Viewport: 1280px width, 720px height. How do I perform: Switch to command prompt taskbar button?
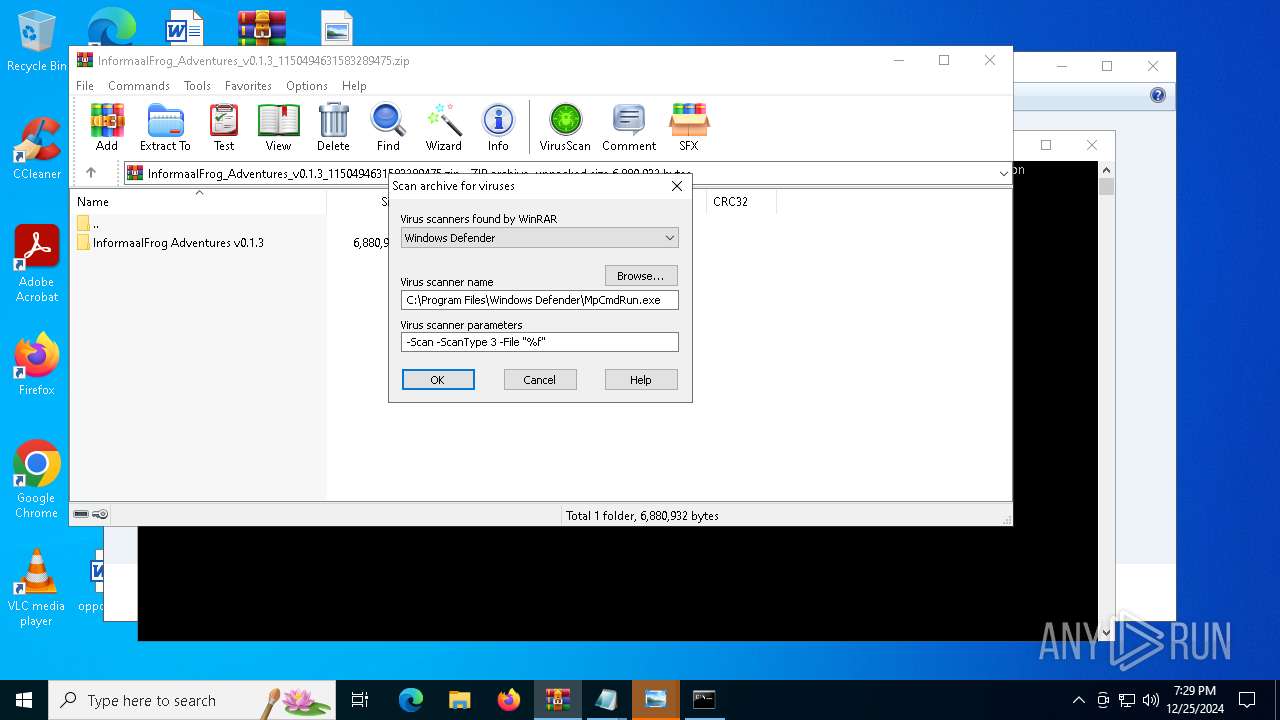pos(704,700)
